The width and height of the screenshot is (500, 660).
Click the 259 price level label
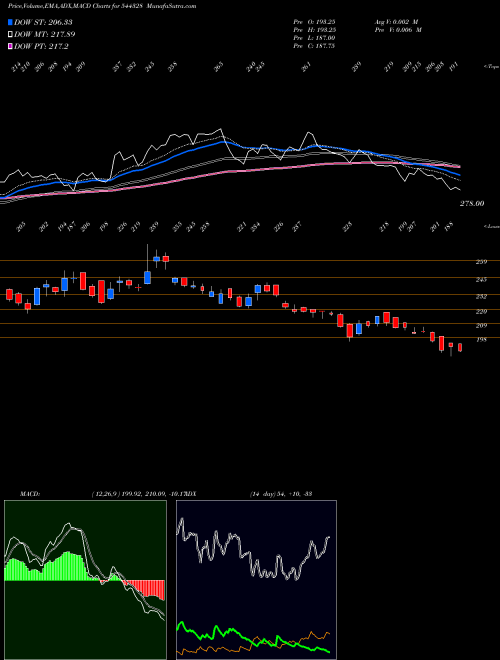click(x=481, y=262)
